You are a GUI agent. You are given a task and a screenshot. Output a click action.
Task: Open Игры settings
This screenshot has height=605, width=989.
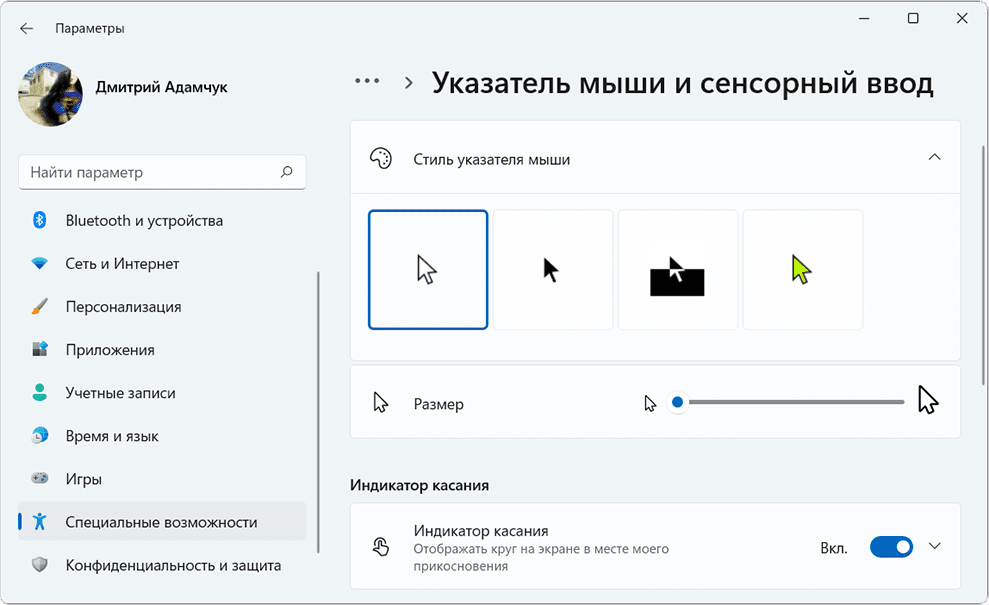point(162,479)
